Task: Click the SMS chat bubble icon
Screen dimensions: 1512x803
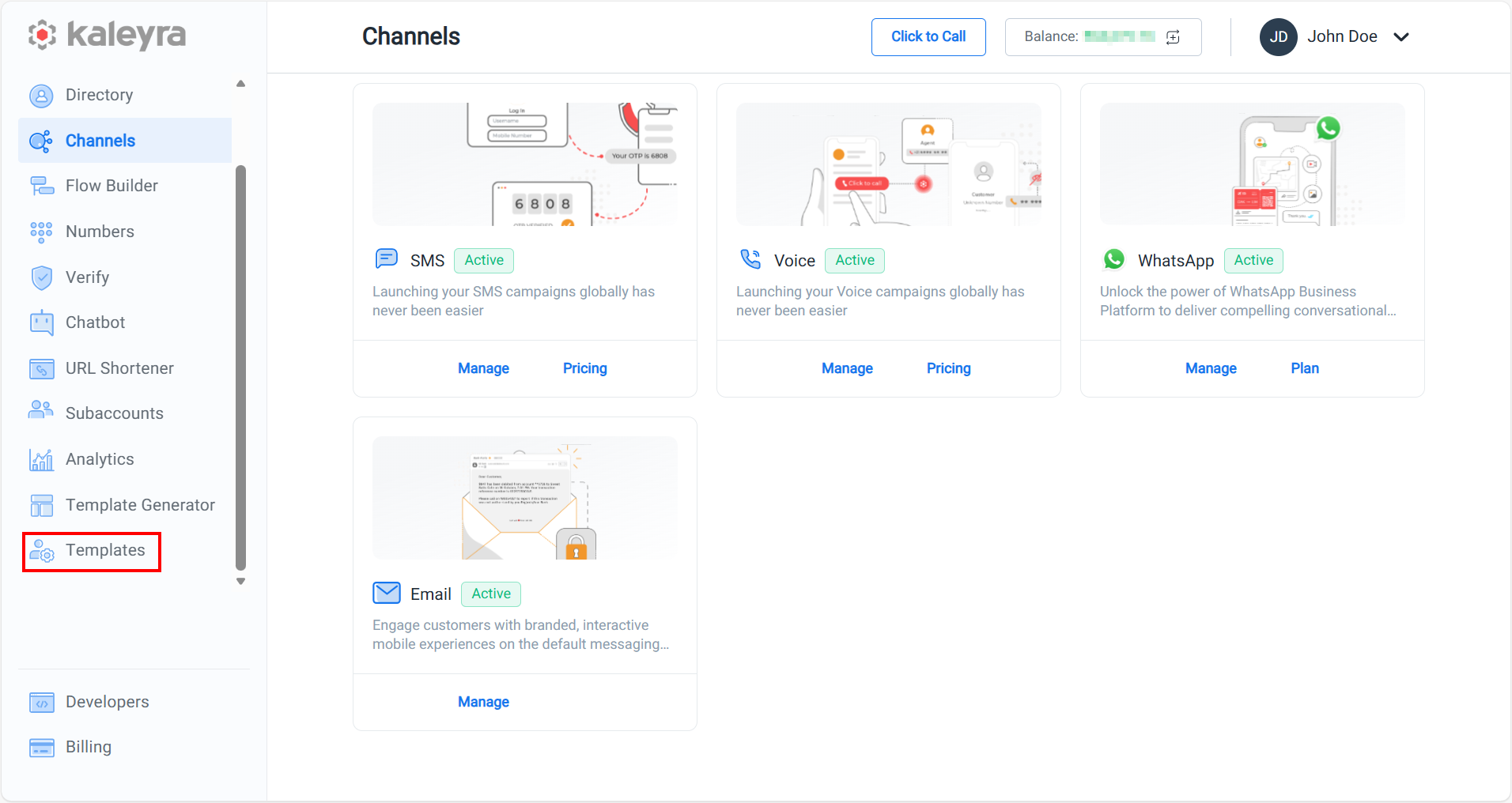Action: pos(386,258)
